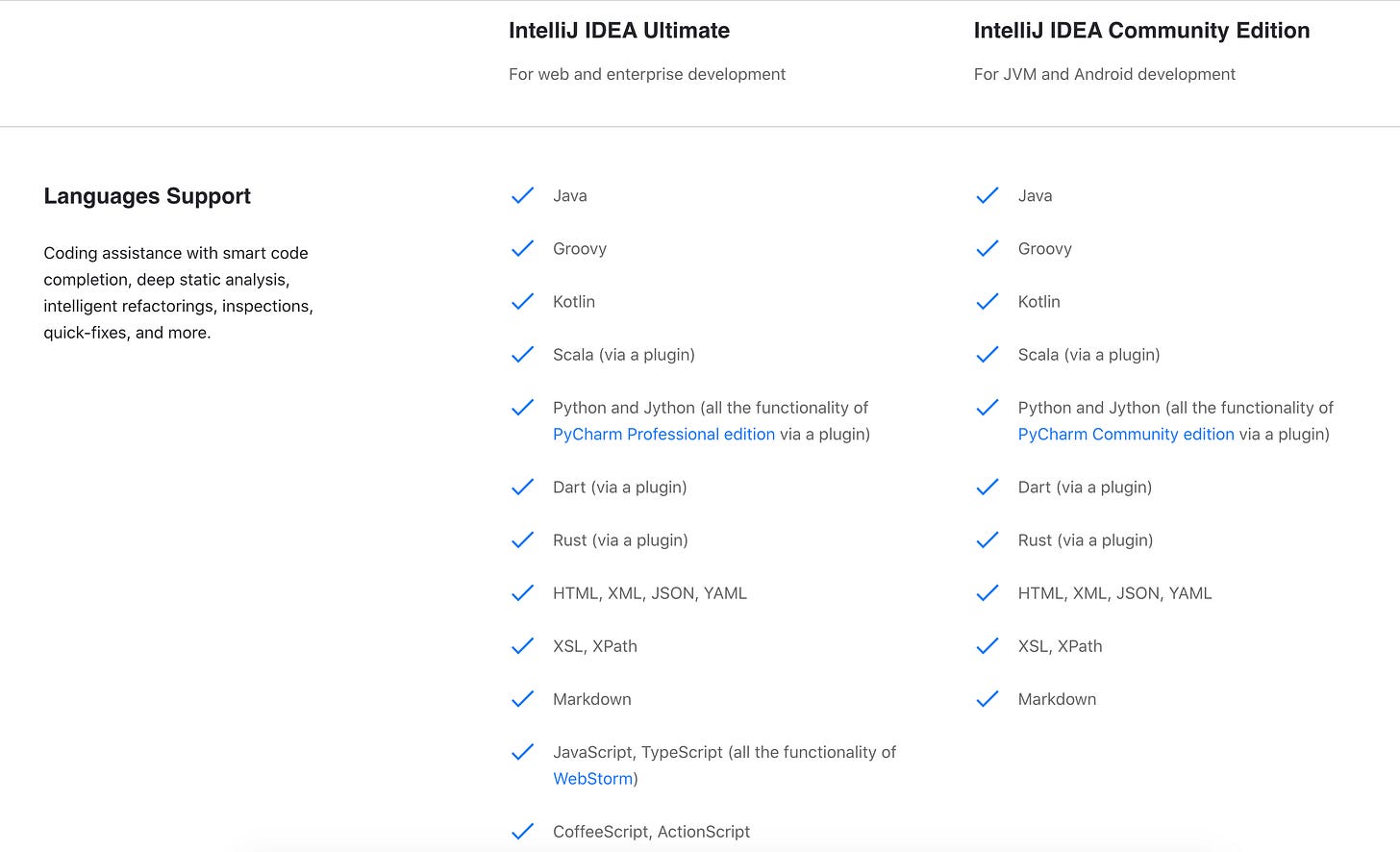Click the checkmark beside Python and Jython under Community
This screenshot has height=852, width=1400.
[x=987, y=408]
